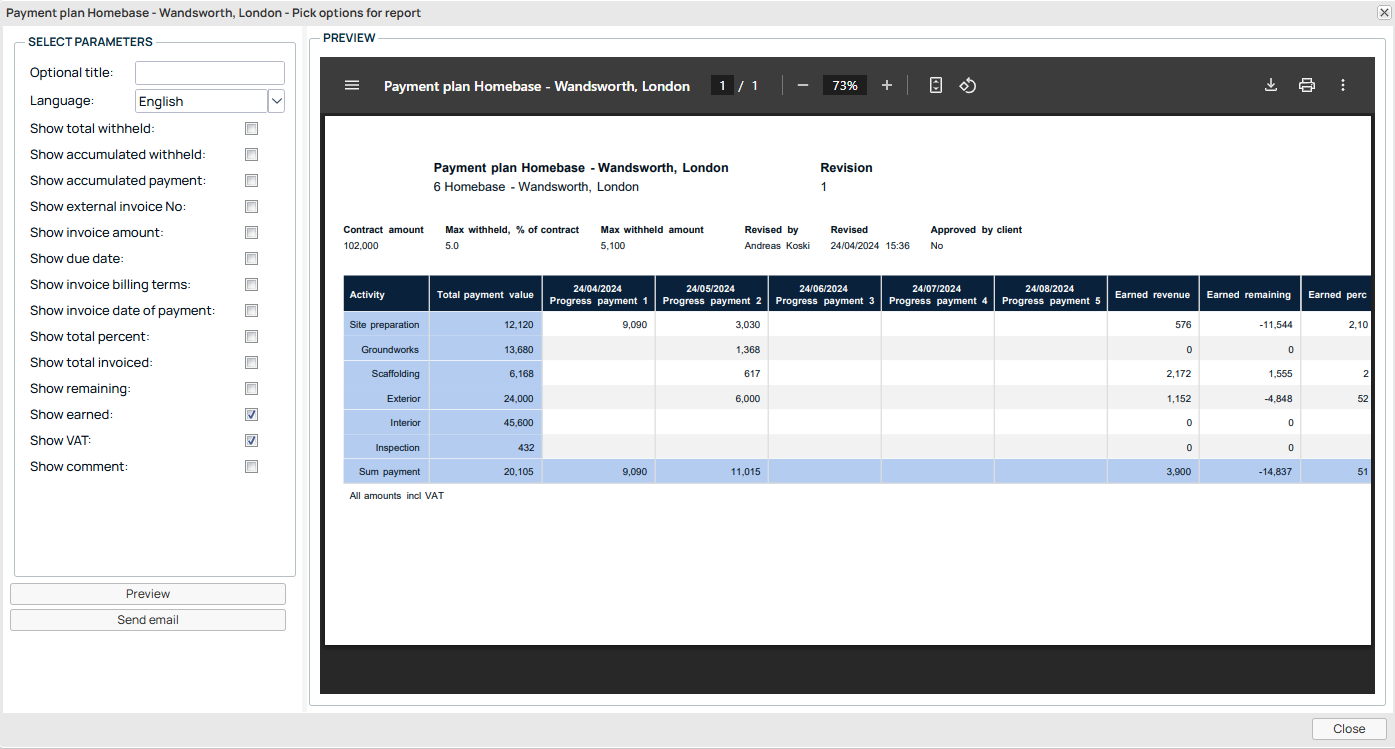Viewport: 1395px width, 749px height.
Task: Click the 11,015 progress payment 2 sum
Action: (746, 471)
